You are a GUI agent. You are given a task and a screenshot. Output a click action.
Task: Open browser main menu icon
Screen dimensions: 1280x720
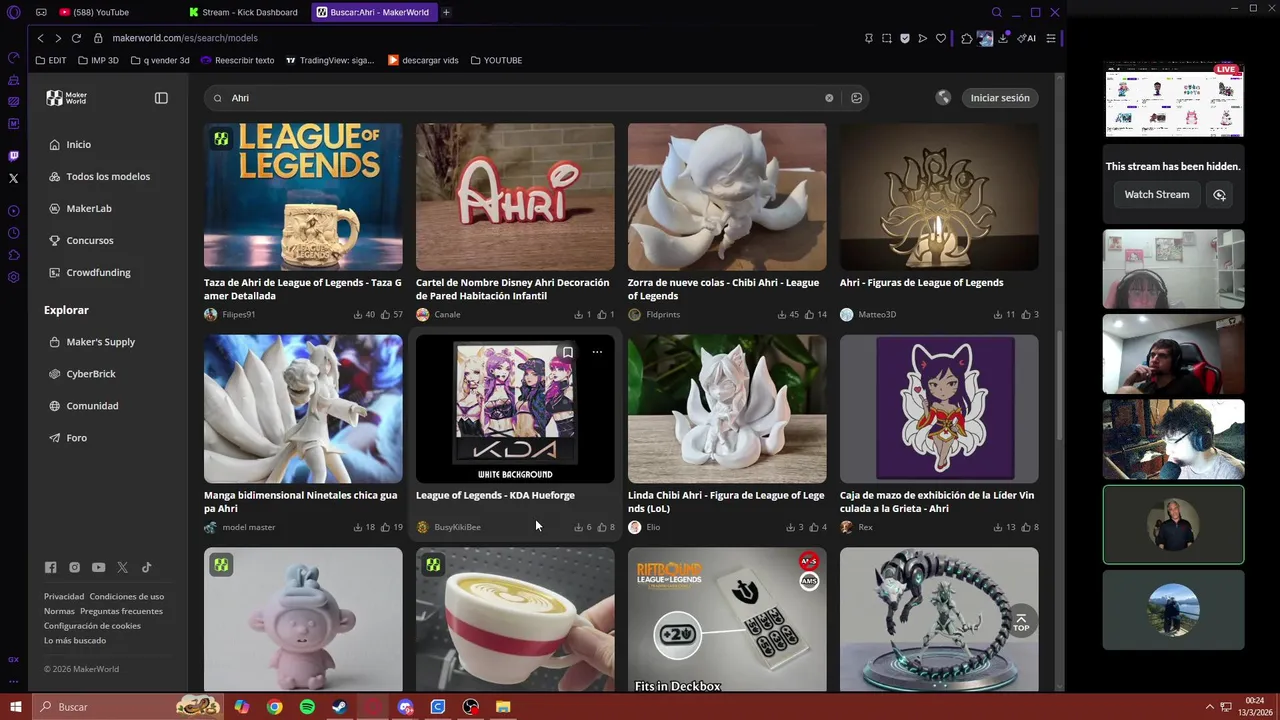click(1051, 38)
